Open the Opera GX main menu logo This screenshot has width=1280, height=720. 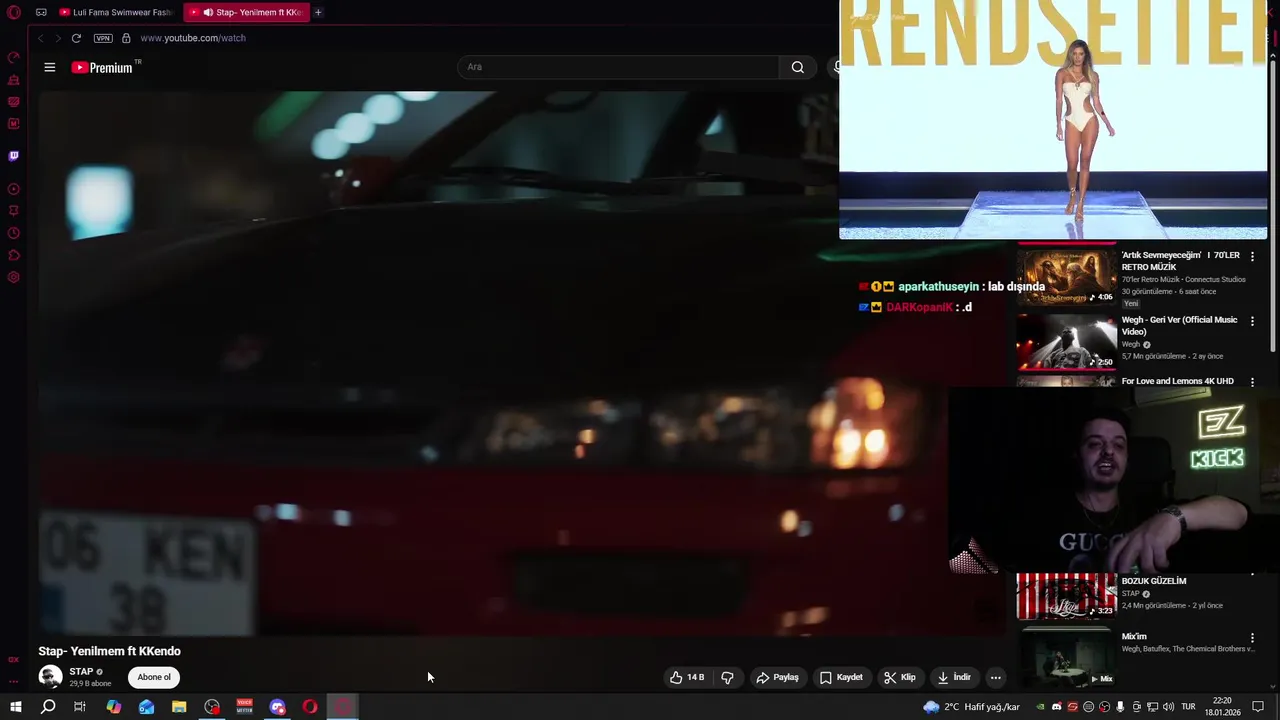[14, 12]
